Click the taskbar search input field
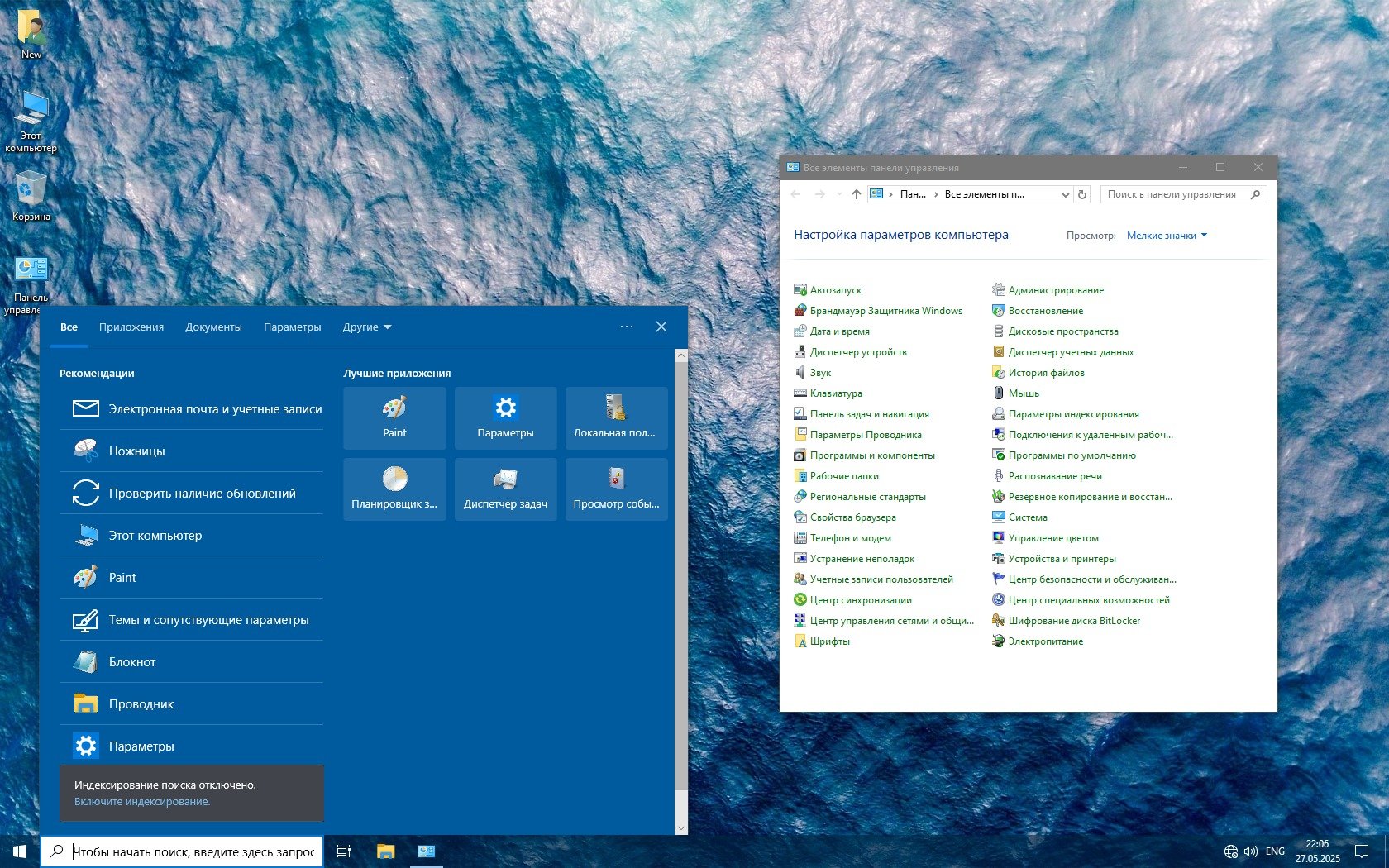Viewport: 1389px width, 868px height. click(x=193, y=851)
